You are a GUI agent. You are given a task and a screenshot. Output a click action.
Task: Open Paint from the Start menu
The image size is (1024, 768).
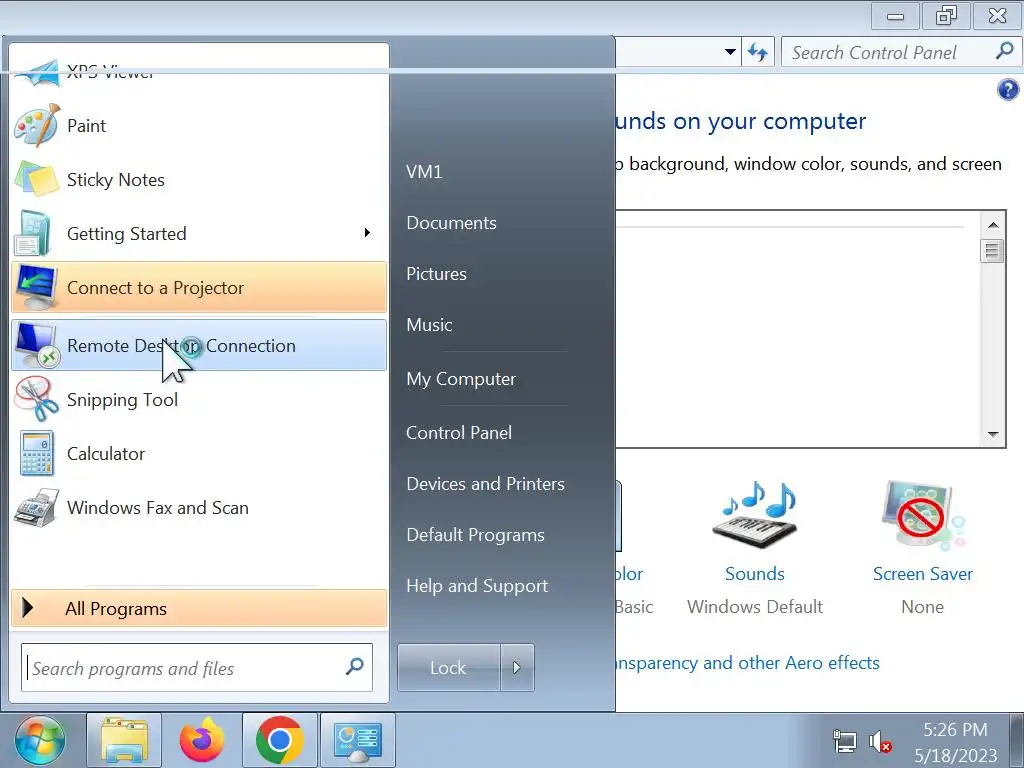click(x=199, y=125)
